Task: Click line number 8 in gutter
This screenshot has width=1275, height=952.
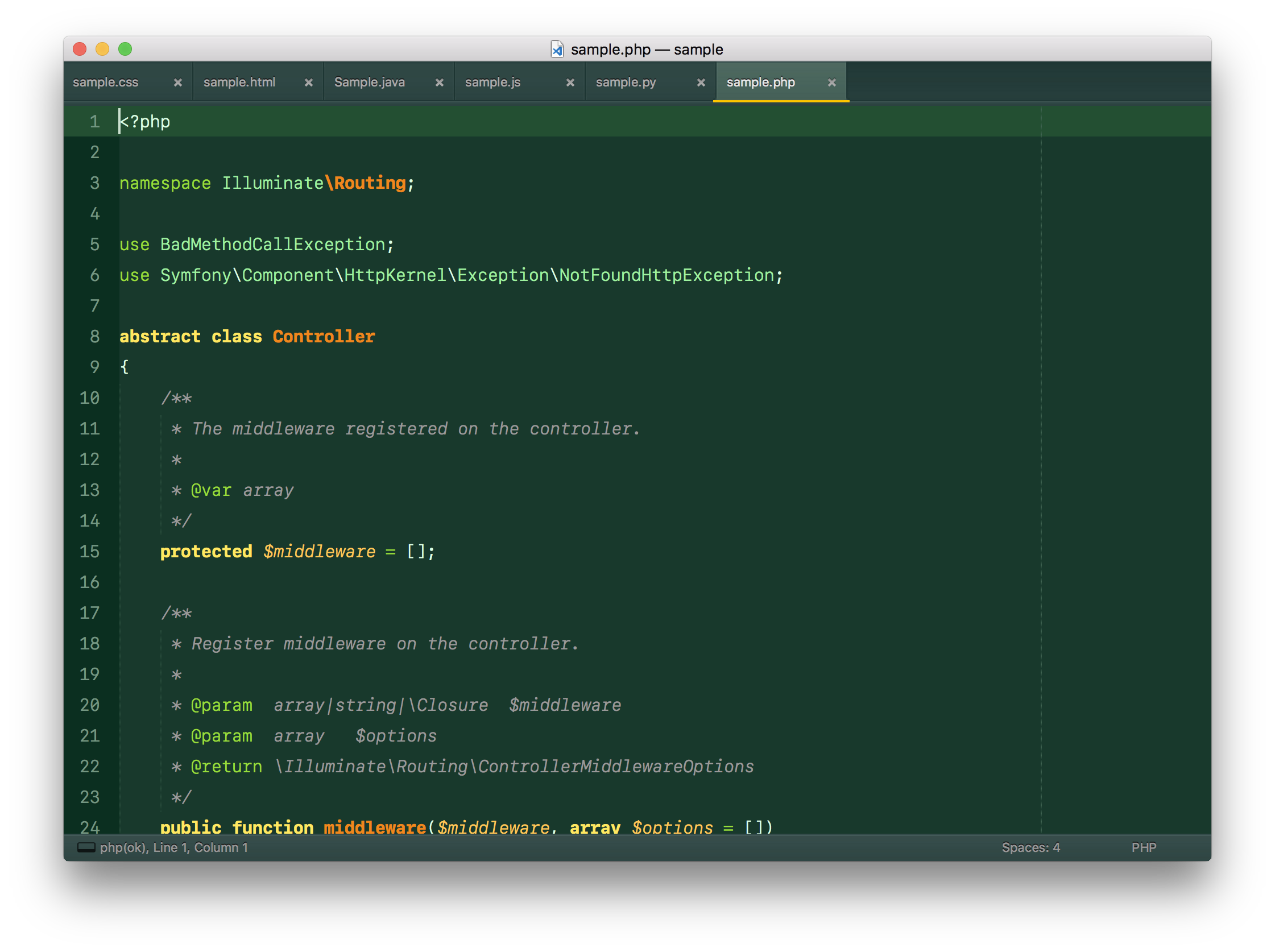Action: coord(95,337)
